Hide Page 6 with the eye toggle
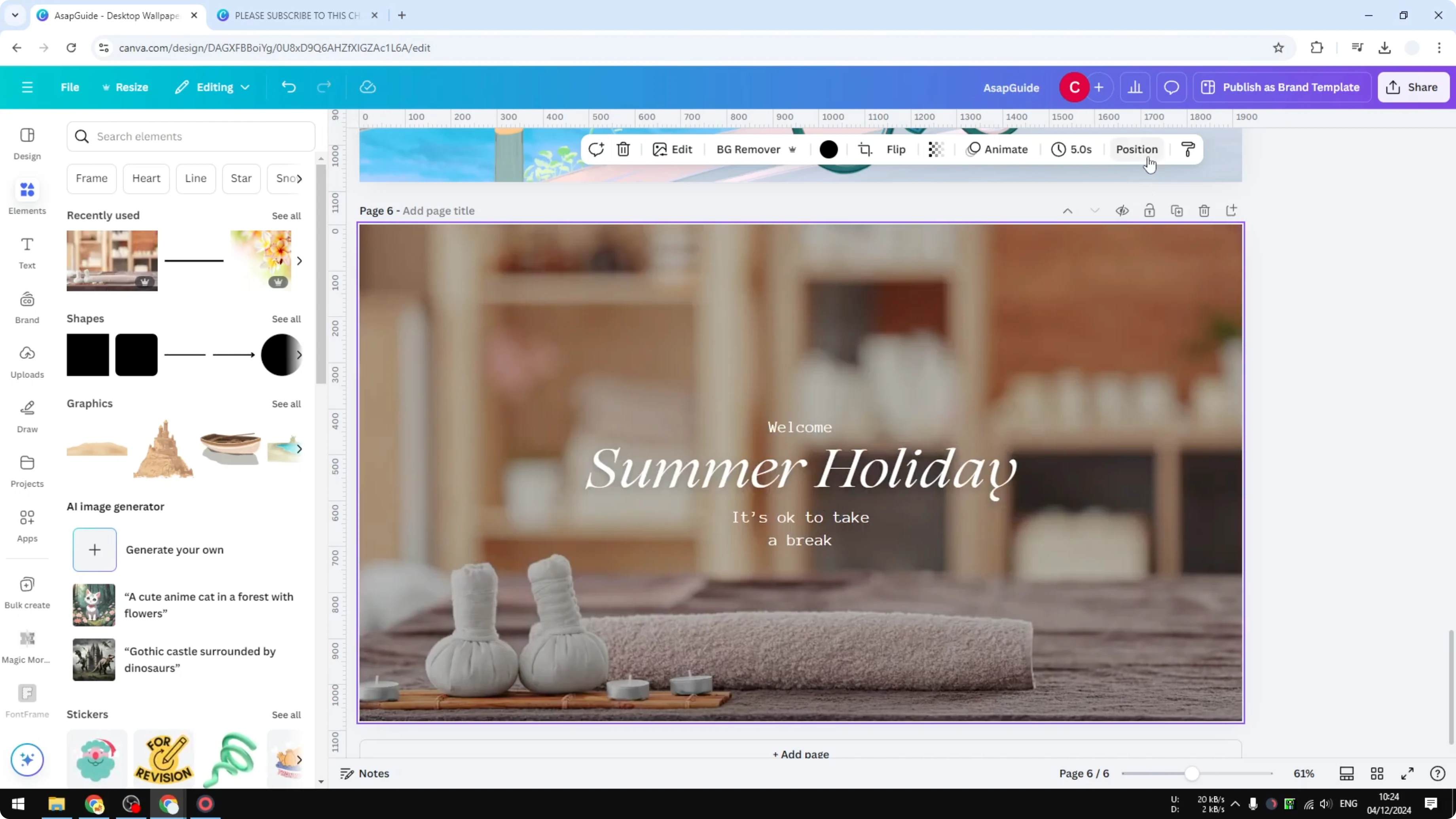1456x819 pixels. 1122,210
